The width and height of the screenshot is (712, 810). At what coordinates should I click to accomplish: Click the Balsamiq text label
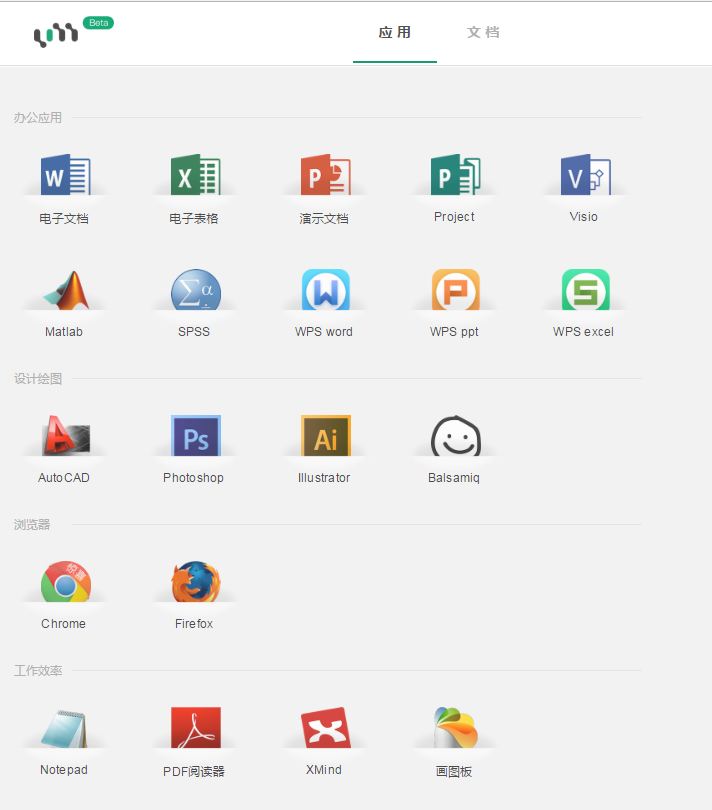(454, 478)
